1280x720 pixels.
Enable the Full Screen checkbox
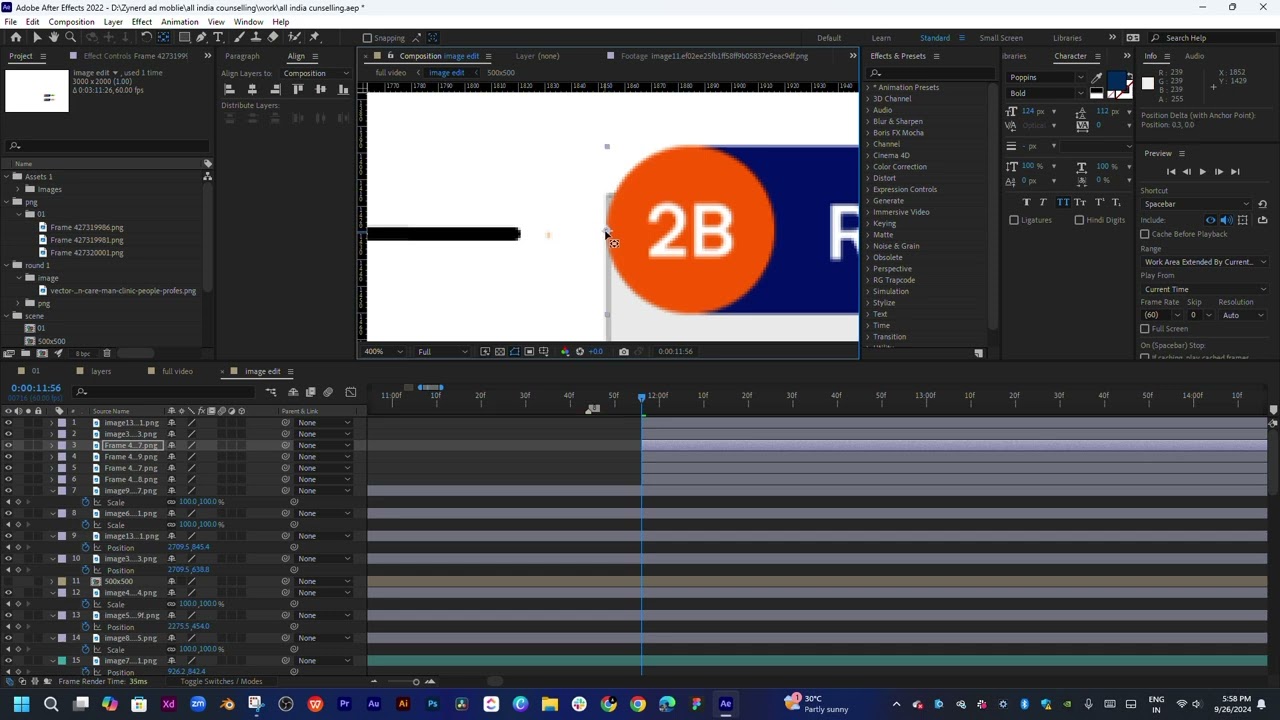tap(1145, 329)
